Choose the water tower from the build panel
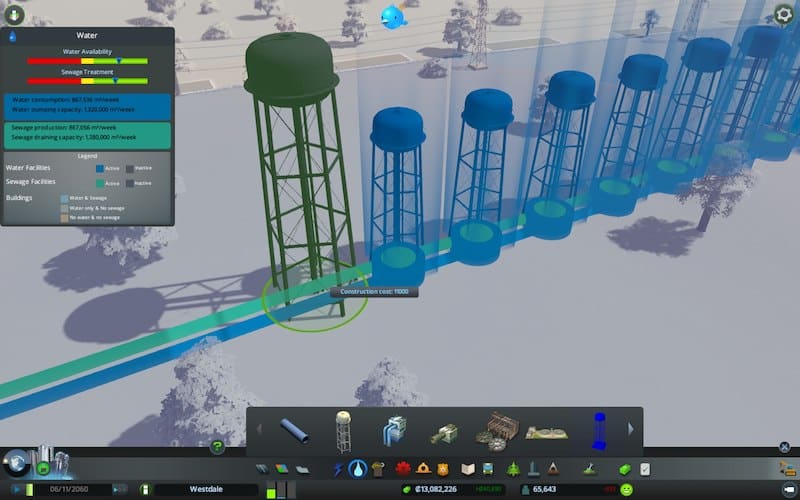The height and width of the screenshot is (500, 800). click(x=343, y=431)
